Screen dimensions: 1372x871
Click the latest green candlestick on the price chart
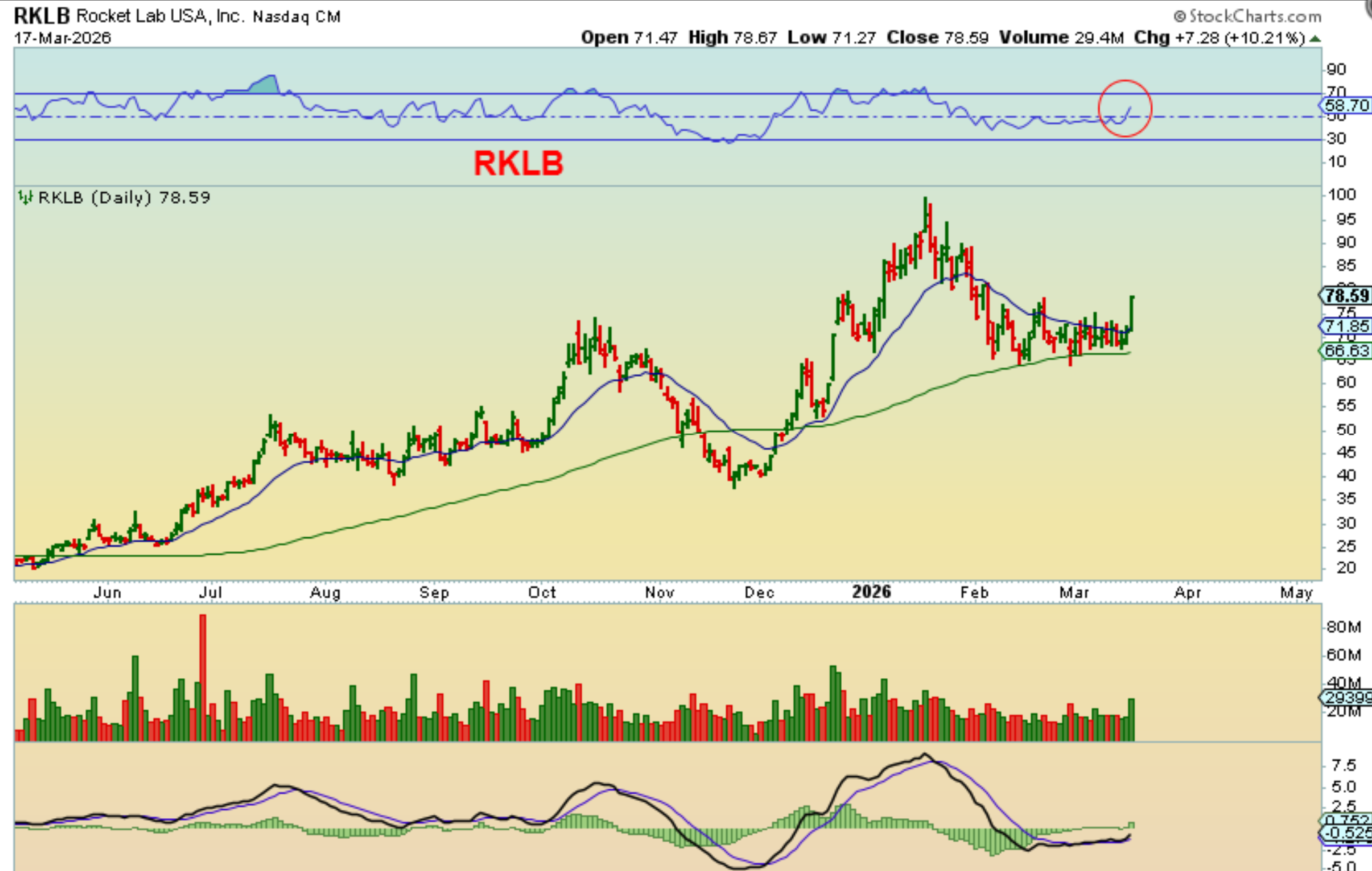coord(1132,312)
